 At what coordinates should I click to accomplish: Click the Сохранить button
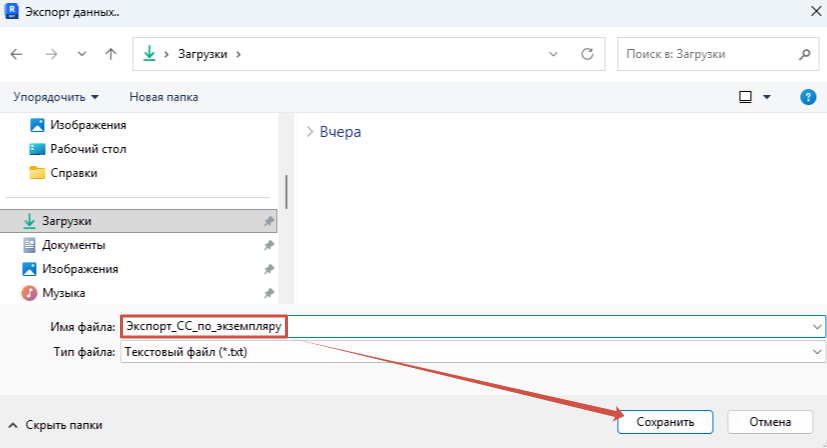point(665,422)
